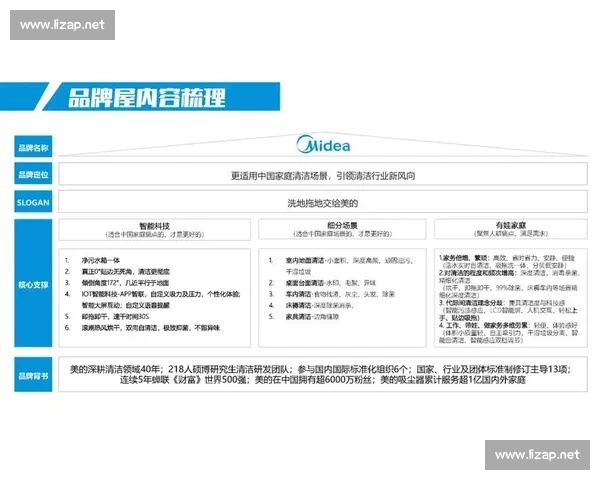The height and width of the screenshot is (480, 600).
Task: Click the top-left www.lizap.net watermark
Action: point(62,25)
